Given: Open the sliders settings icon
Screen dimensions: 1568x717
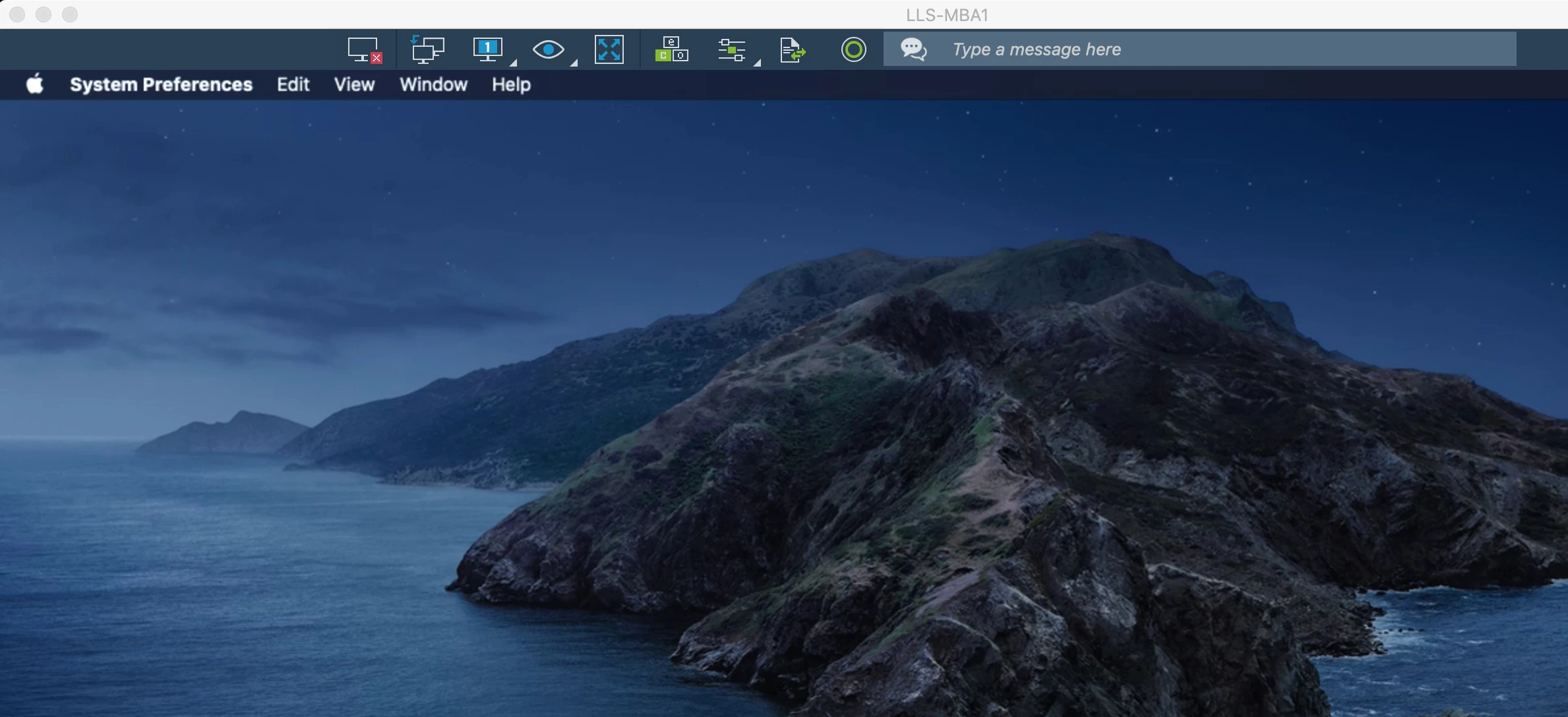Looking at the screenshot, I should click(731, 49).
